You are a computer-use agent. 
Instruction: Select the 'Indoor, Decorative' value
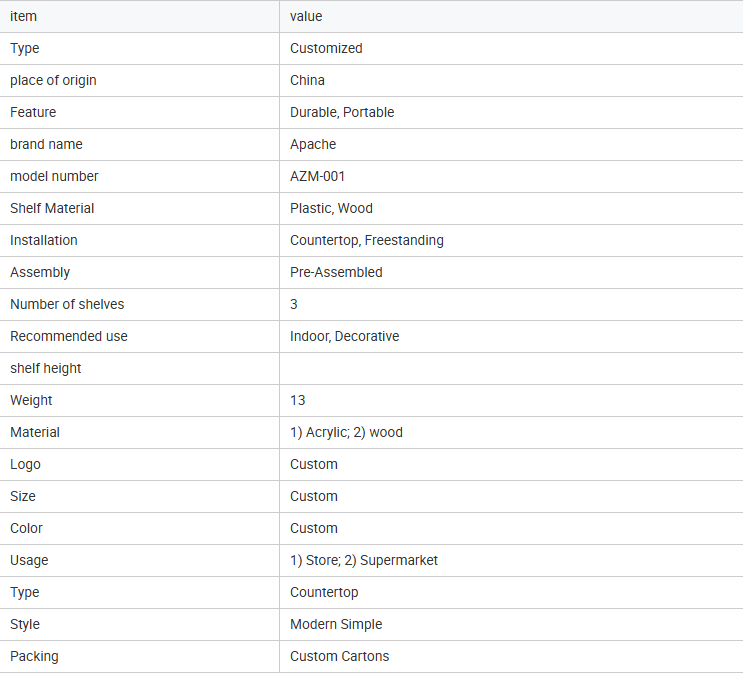click(x=344, y=336)
